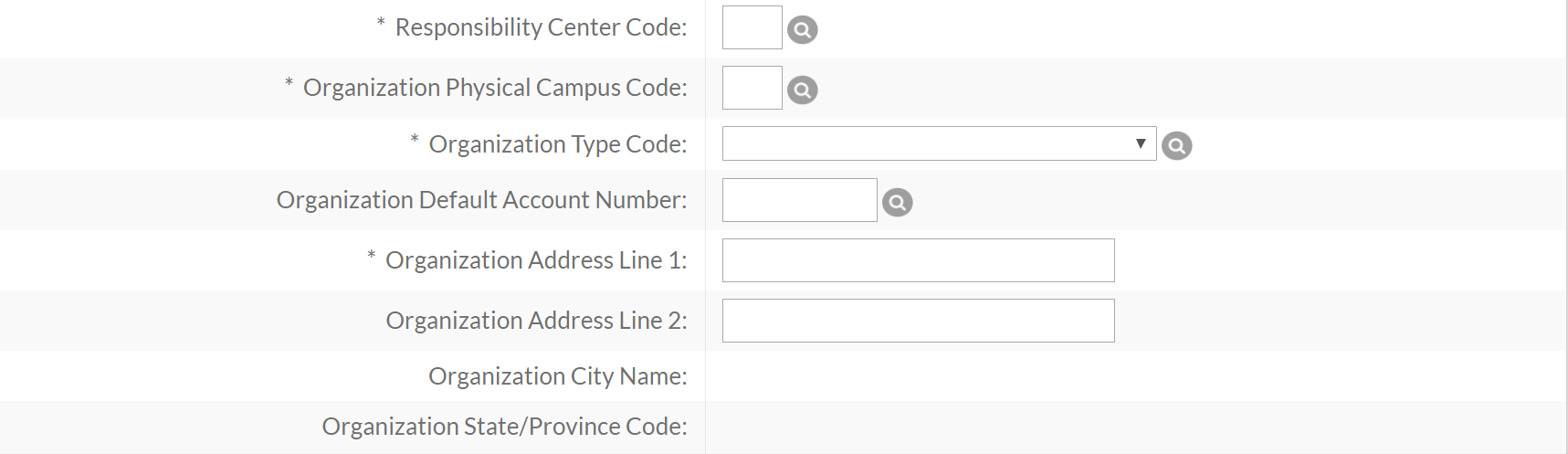Viewport: 1568px width, 454px height.
Task: Click into Organization Physical Campus Code field
Action: pos(752,88)
